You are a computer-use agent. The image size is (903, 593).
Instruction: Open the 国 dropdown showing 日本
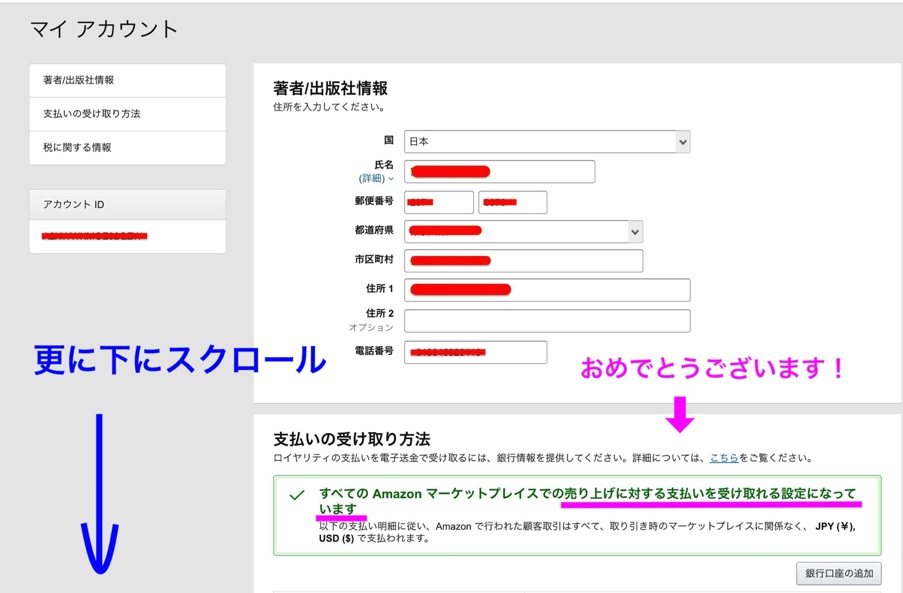tap(547, 142)
